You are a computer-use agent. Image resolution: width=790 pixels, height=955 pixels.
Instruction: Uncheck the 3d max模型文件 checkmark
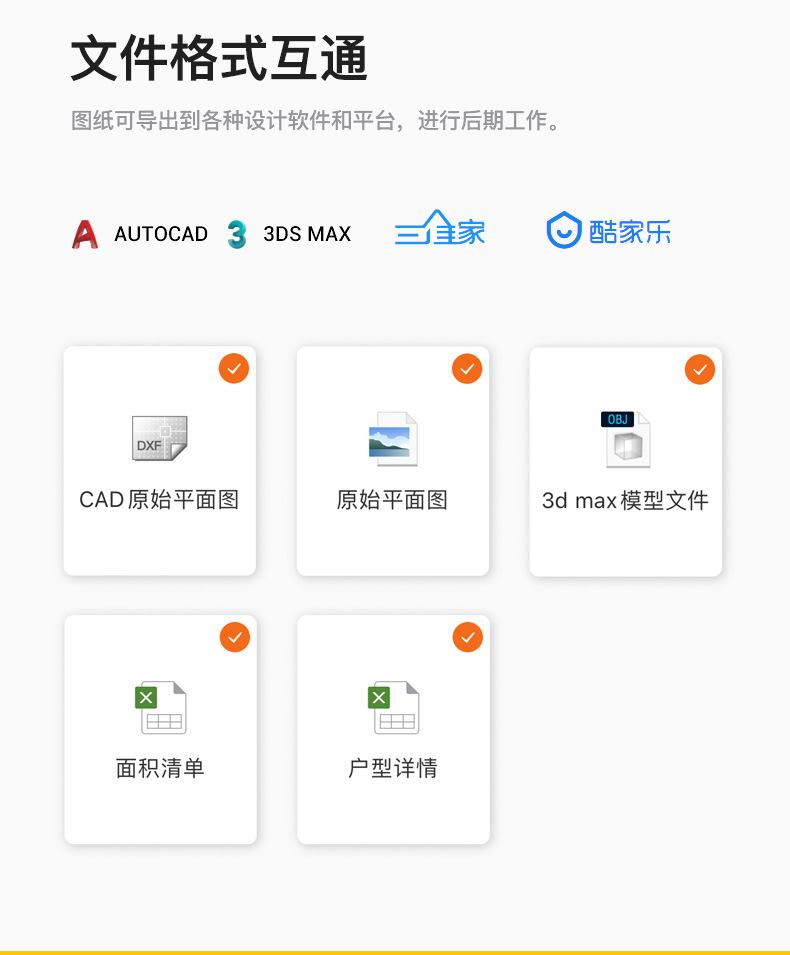tap(700, 369)
